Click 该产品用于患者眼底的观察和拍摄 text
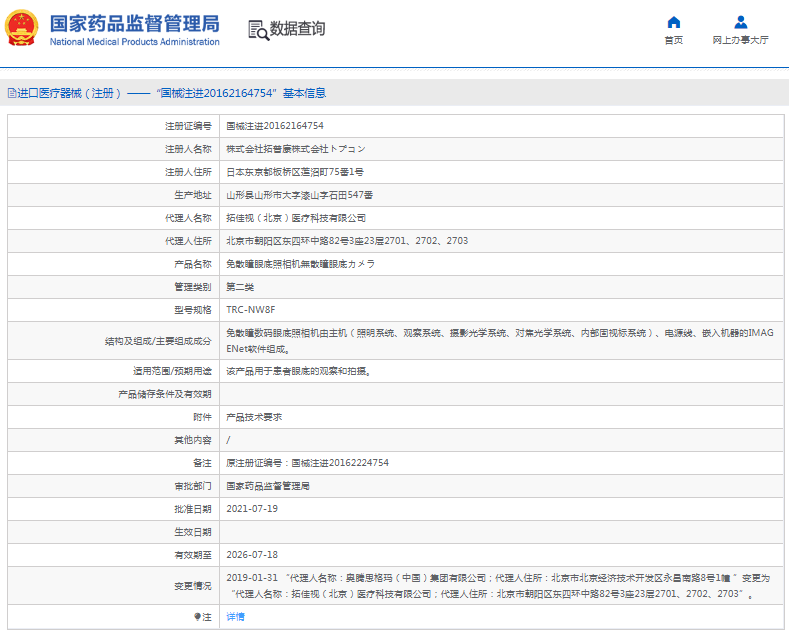The width and height of the screenshot is (789, 635). pos(298,371)
